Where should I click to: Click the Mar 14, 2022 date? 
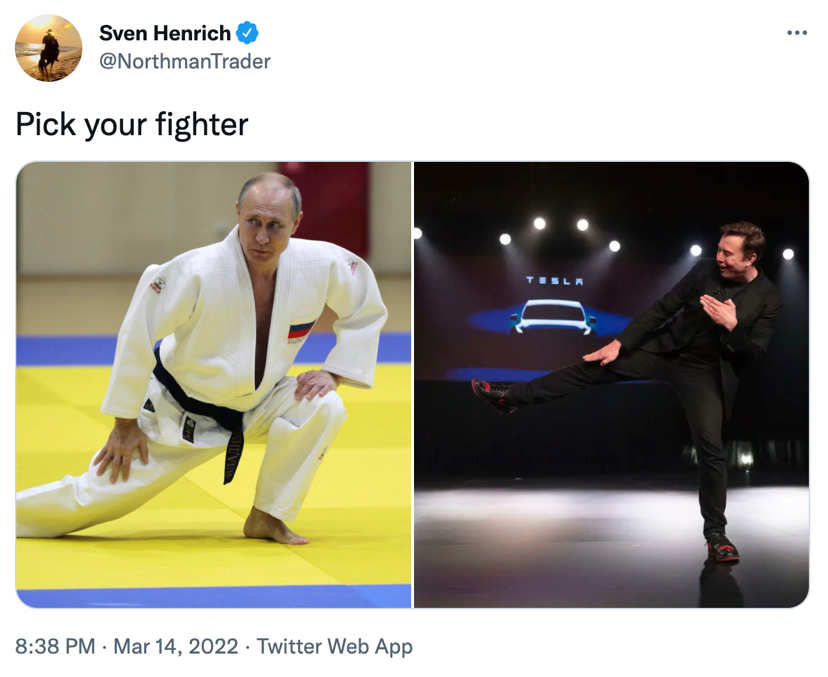[x=176, y=646]
